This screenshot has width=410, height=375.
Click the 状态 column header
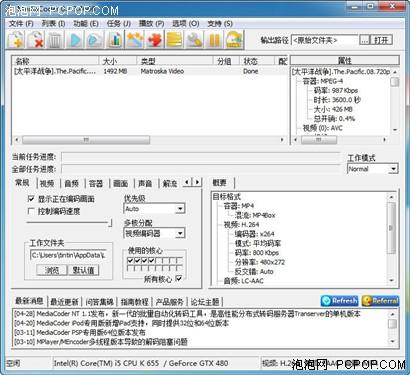click(x=256, y=61)
